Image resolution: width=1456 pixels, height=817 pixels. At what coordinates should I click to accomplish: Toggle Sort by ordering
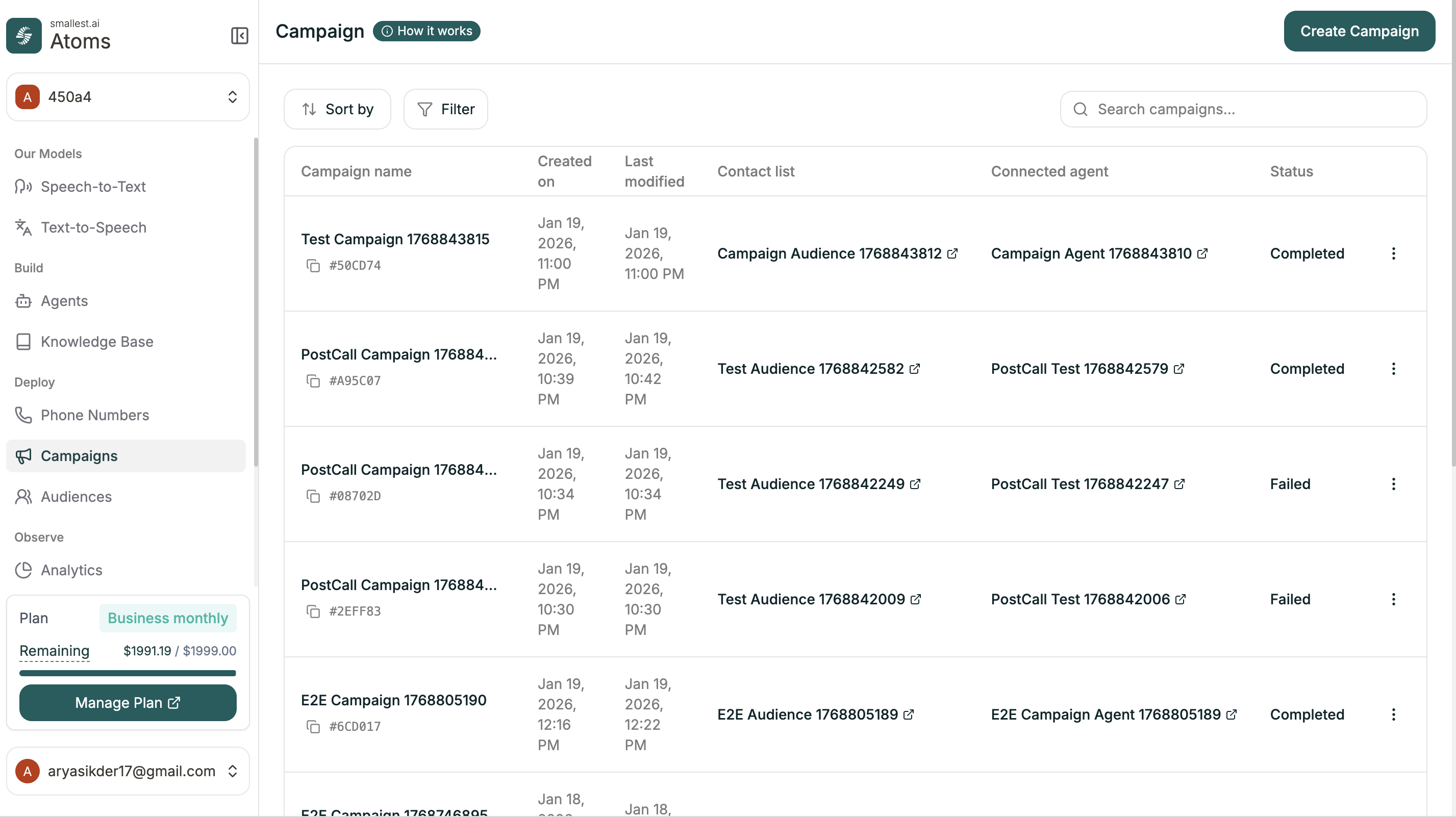[x=337, y=109]
